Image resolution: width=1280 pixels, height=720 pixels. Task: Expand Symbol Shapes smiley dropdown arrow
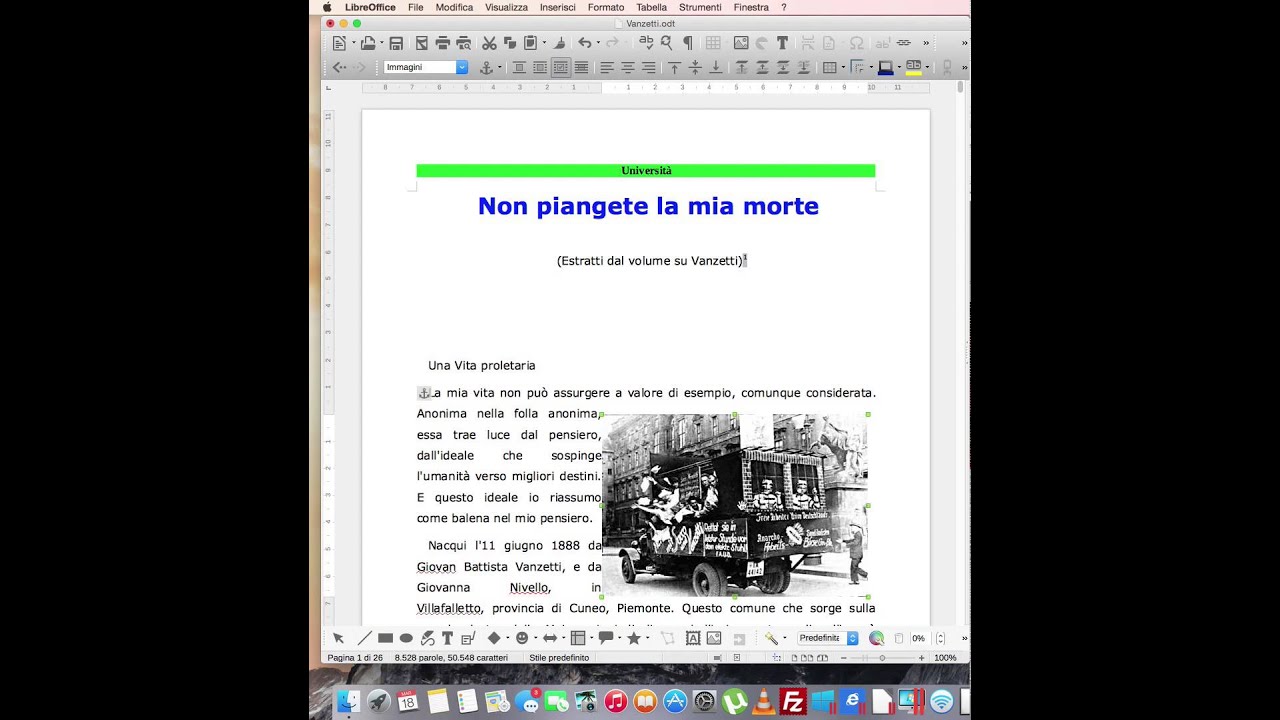(x=535, y=638)
